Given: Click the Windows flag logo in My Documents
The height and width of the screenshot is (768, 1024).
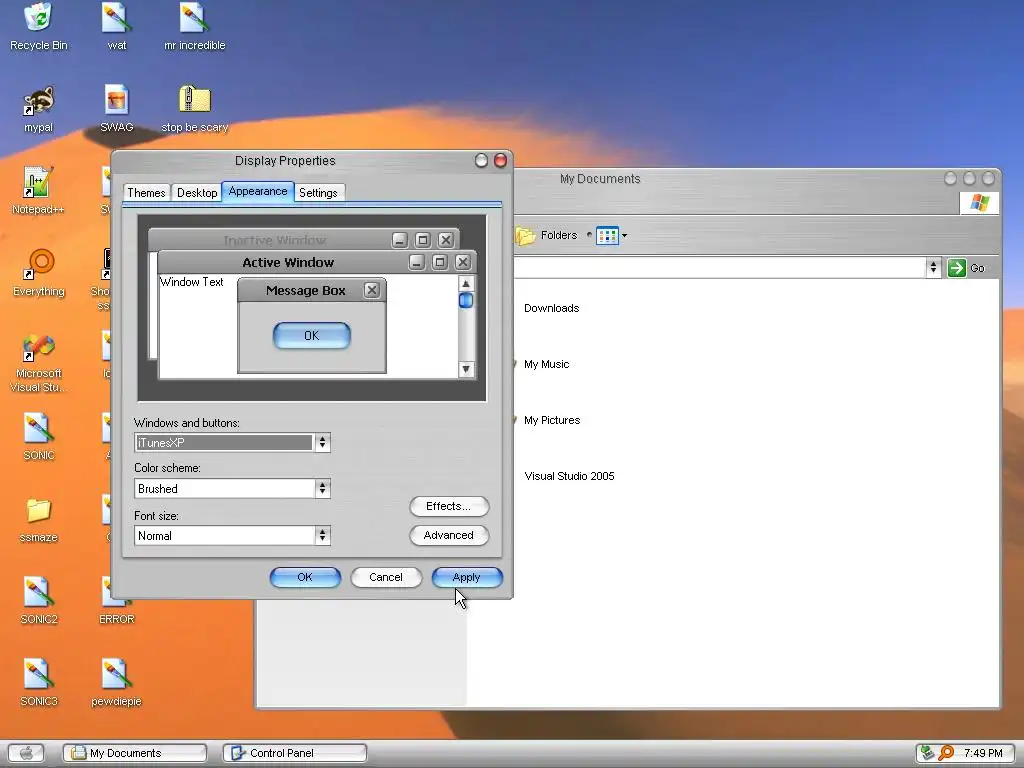Looking at the screenshot, I should point(979,202).
